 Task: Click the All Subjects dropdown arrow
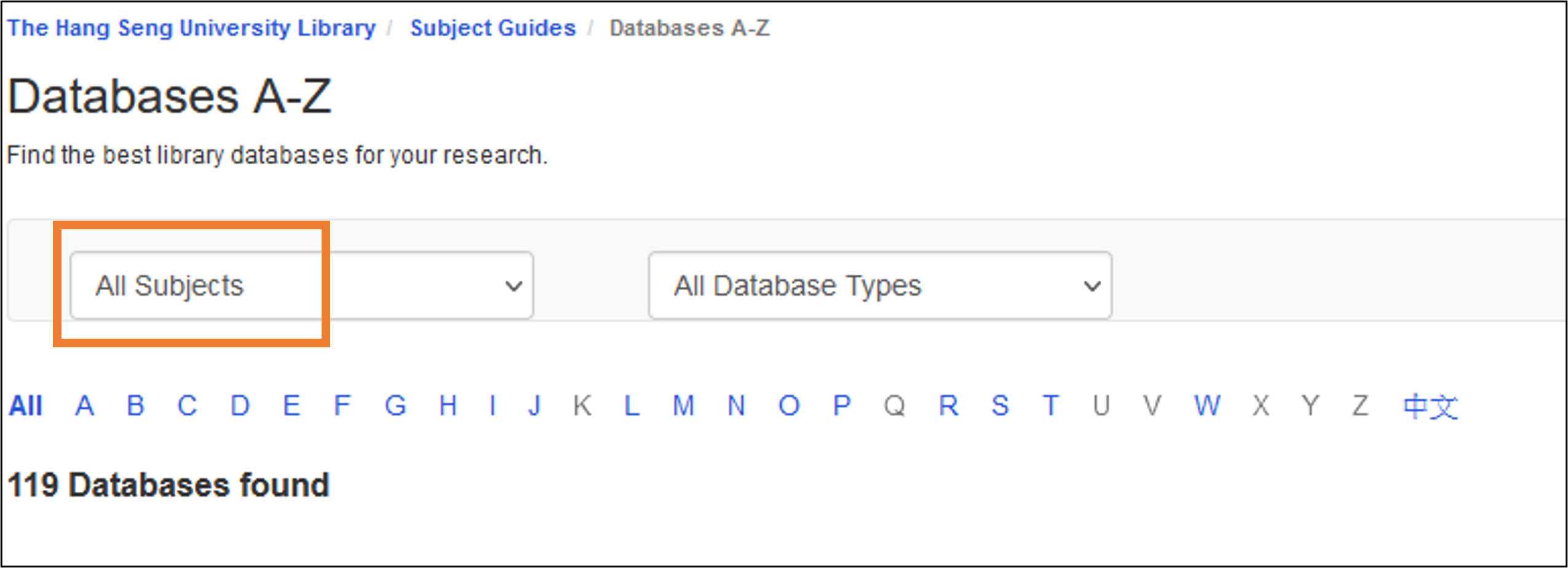513,286
